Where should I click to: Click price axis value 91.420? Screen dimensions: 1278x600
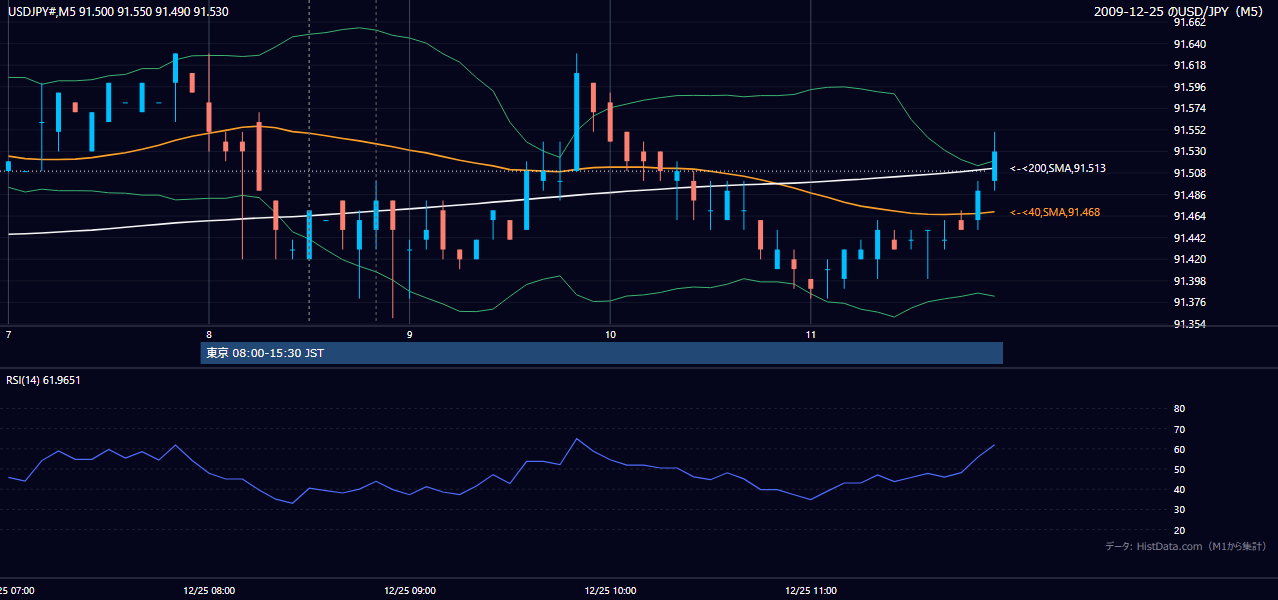pos(1189,259)
